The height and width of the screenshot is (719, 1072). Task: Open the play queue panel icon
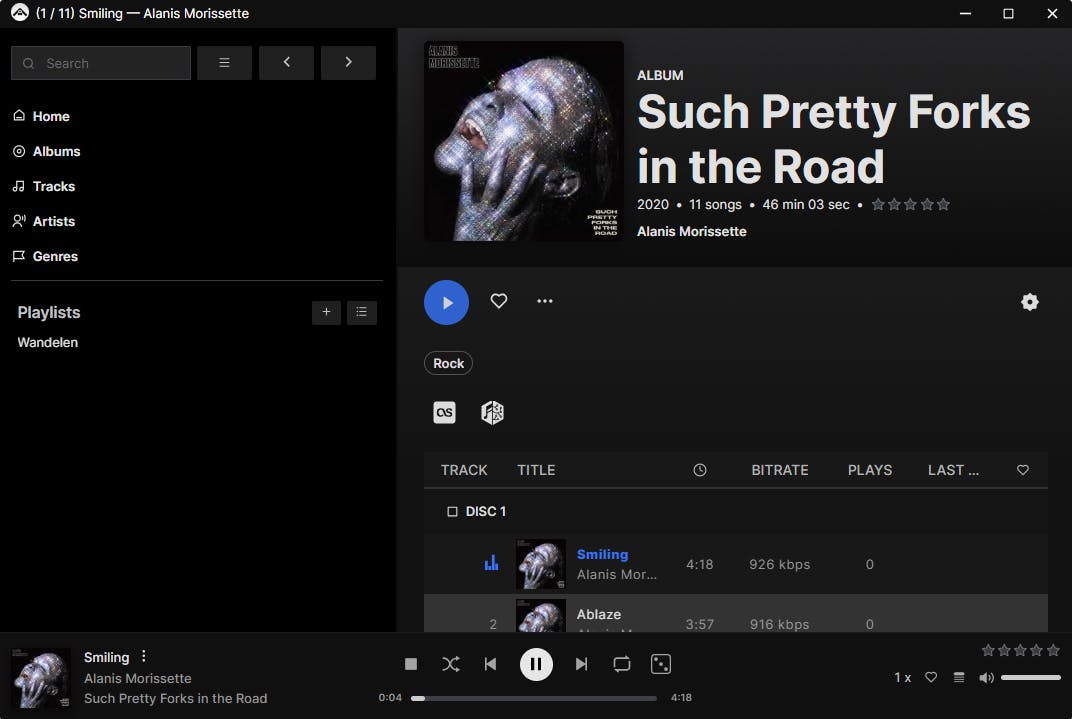point(958,677)
